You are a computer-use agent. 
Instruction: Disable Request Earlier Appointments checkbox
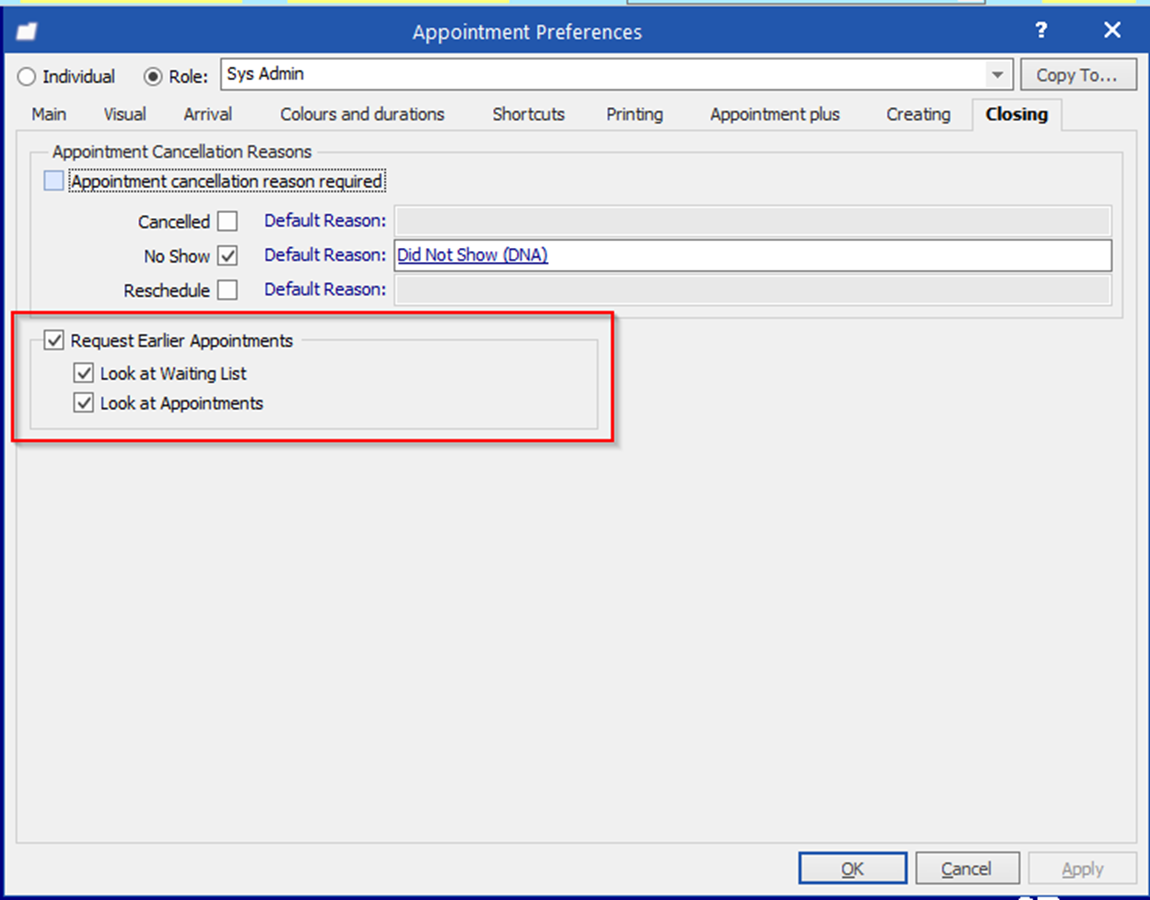coord(54,340)
